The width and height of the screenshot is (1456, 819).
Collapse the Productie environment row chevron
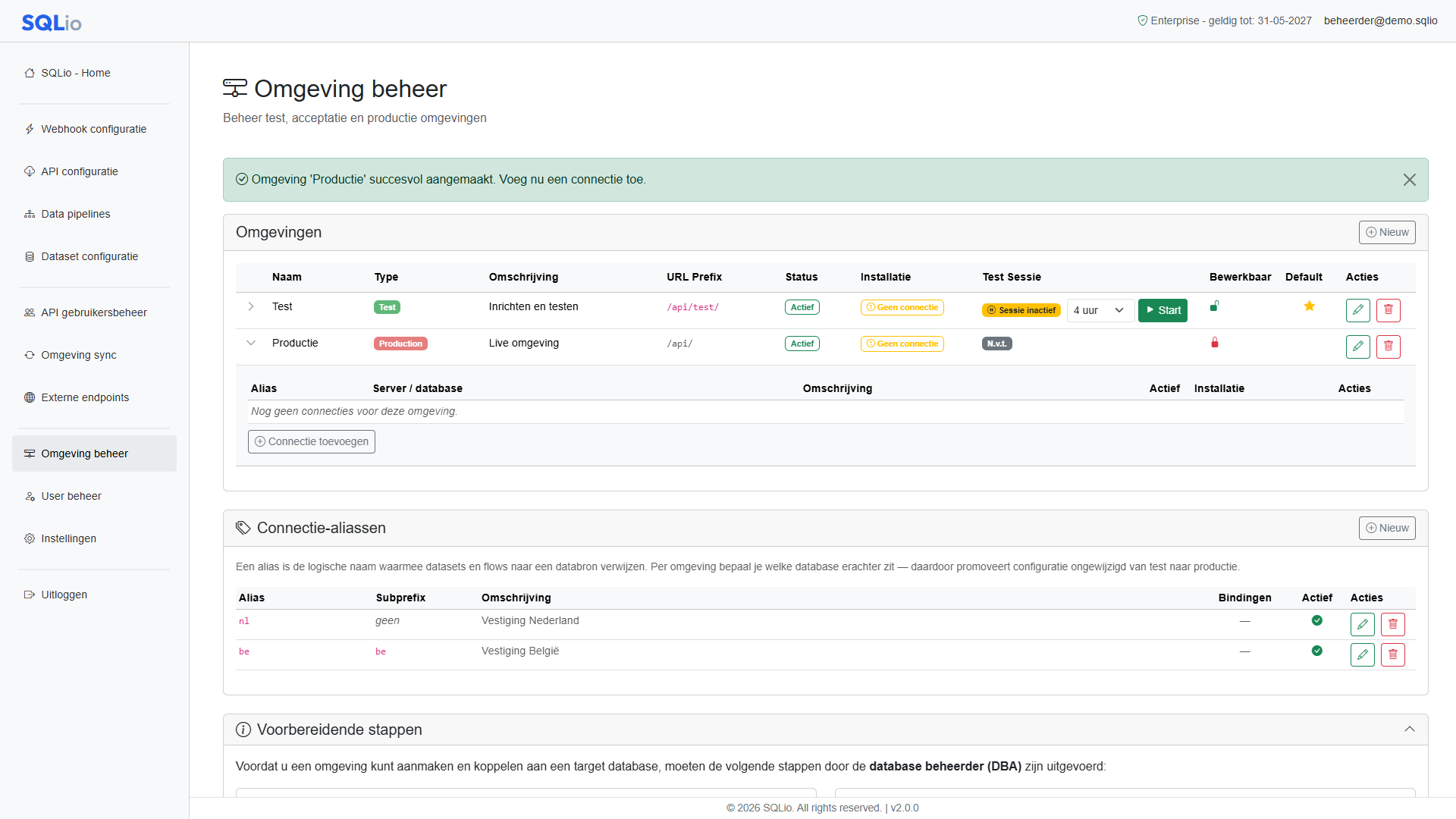(251, 343)
